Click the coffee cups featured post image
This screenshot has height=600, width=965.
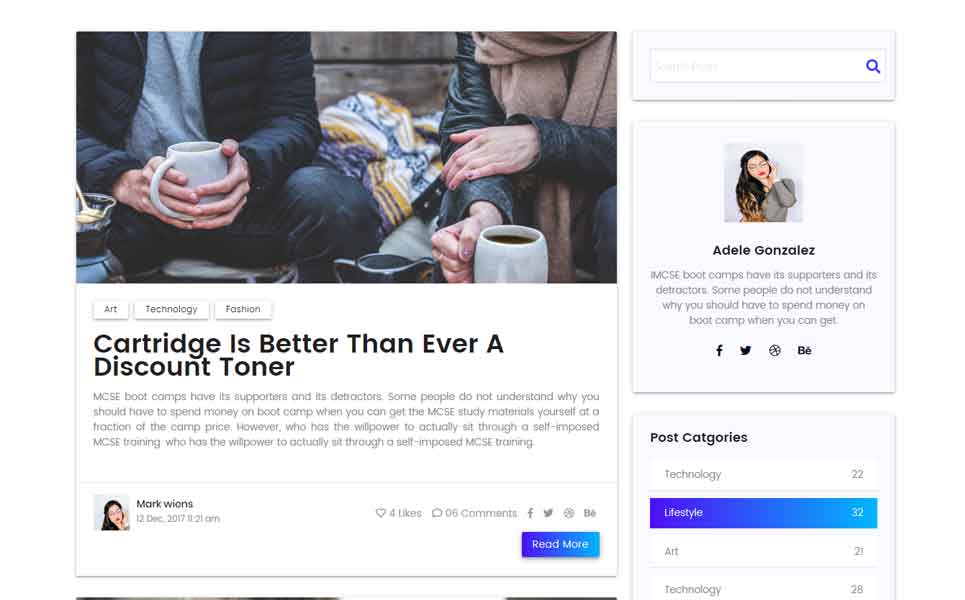[346, 158]
